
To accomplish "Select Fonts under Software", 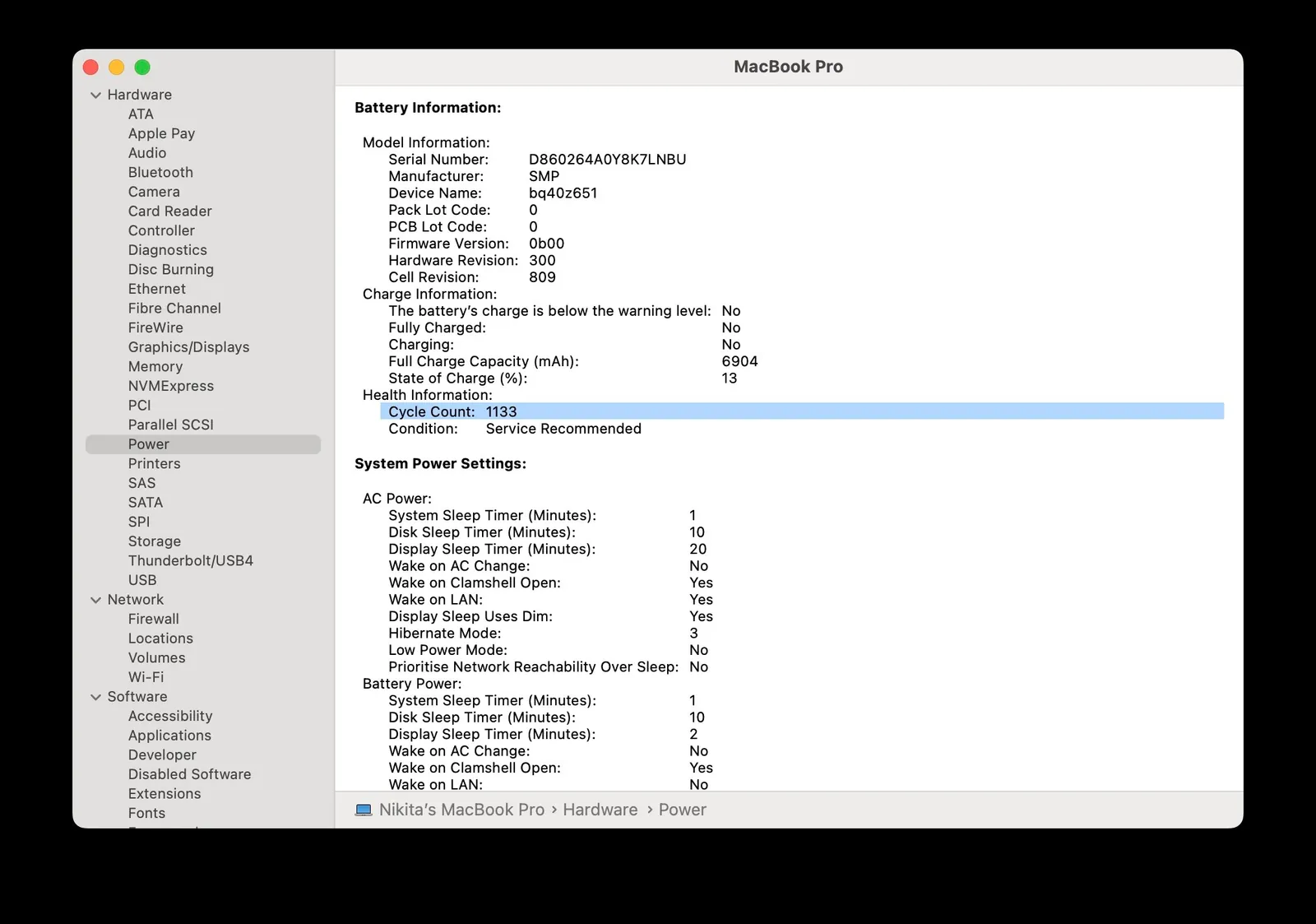I will pos(146,814).
